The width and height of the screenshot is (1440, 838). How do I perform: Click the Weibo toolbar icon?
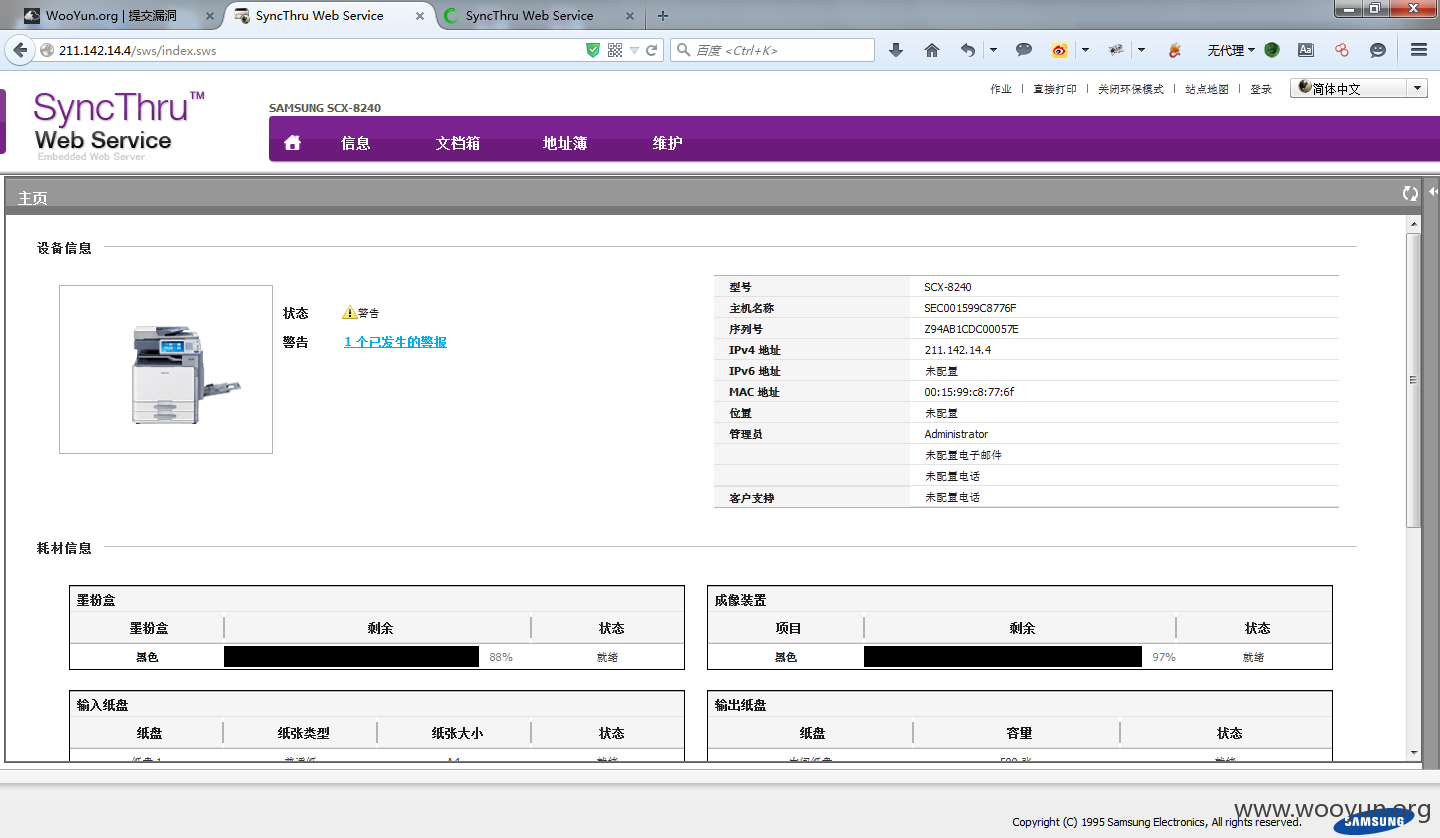point(1060,50)
